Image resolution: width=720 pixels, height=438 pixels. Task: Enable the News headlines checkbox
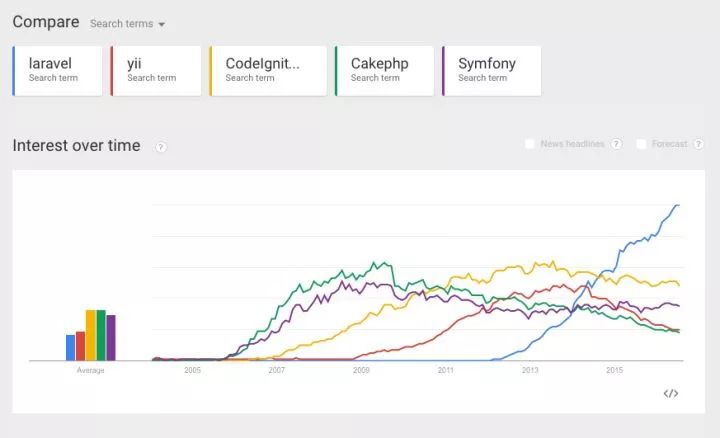click(529, 144)
